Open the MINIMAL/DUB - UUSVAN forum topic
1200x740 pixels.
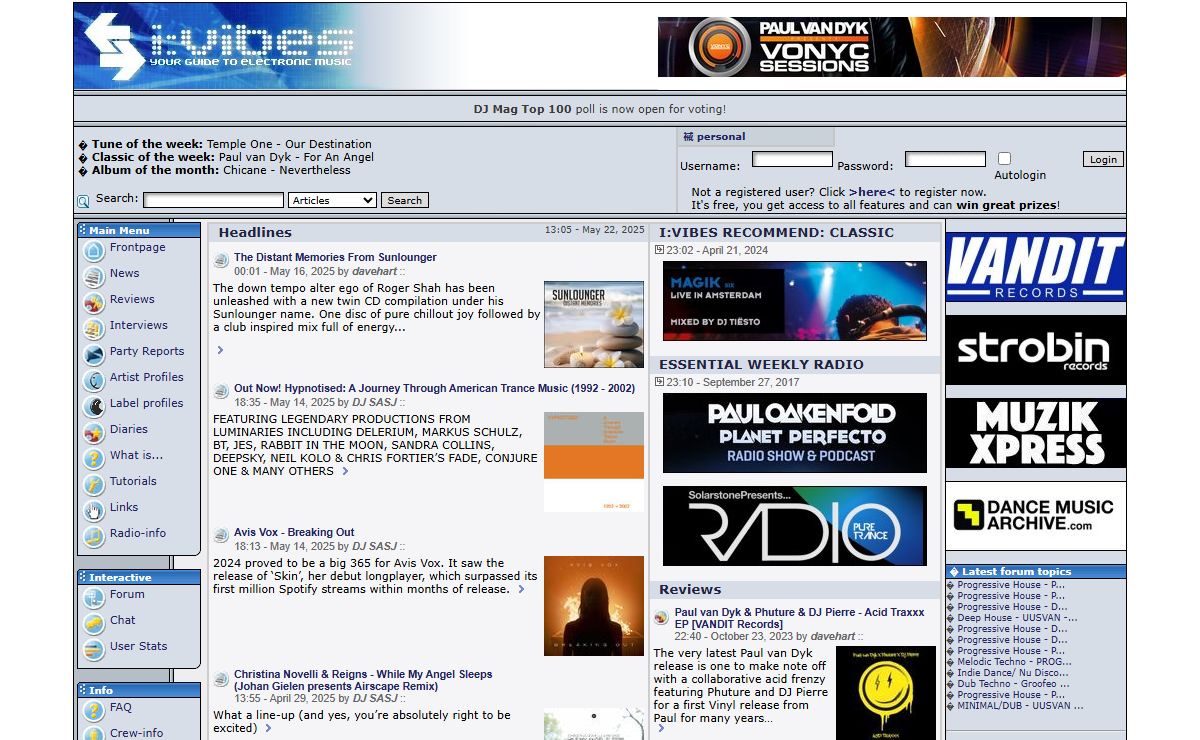(1020, 706)
